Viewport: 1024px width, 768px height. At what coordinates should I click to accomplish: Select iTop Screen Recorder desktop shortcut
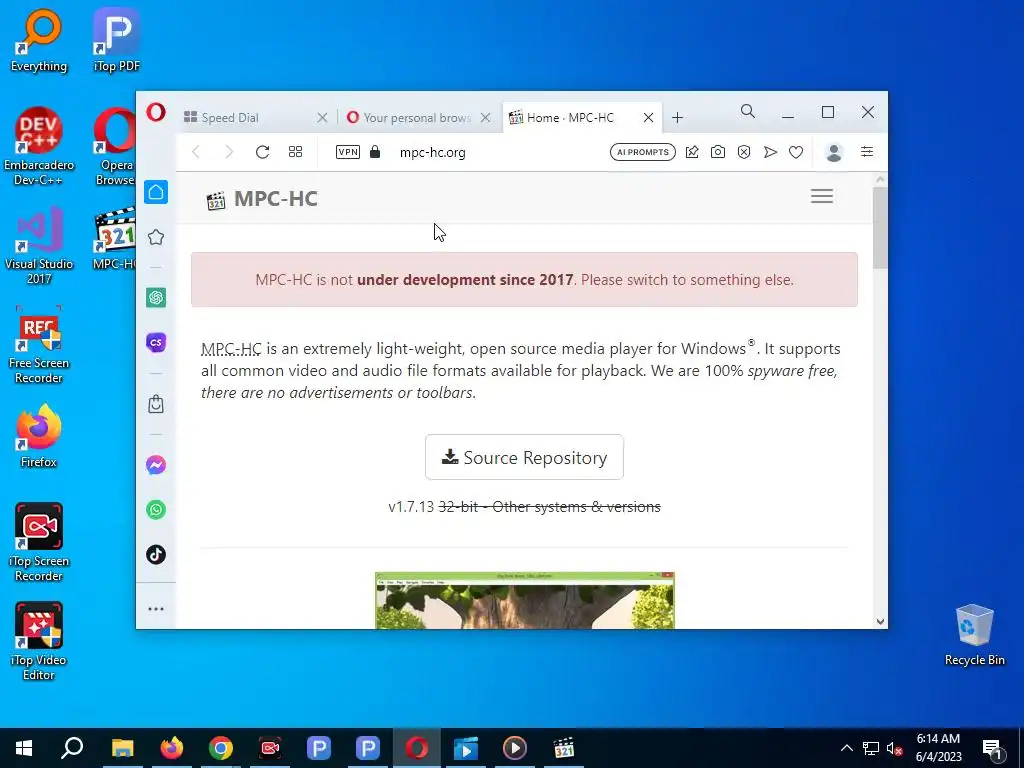click(39, 542)
